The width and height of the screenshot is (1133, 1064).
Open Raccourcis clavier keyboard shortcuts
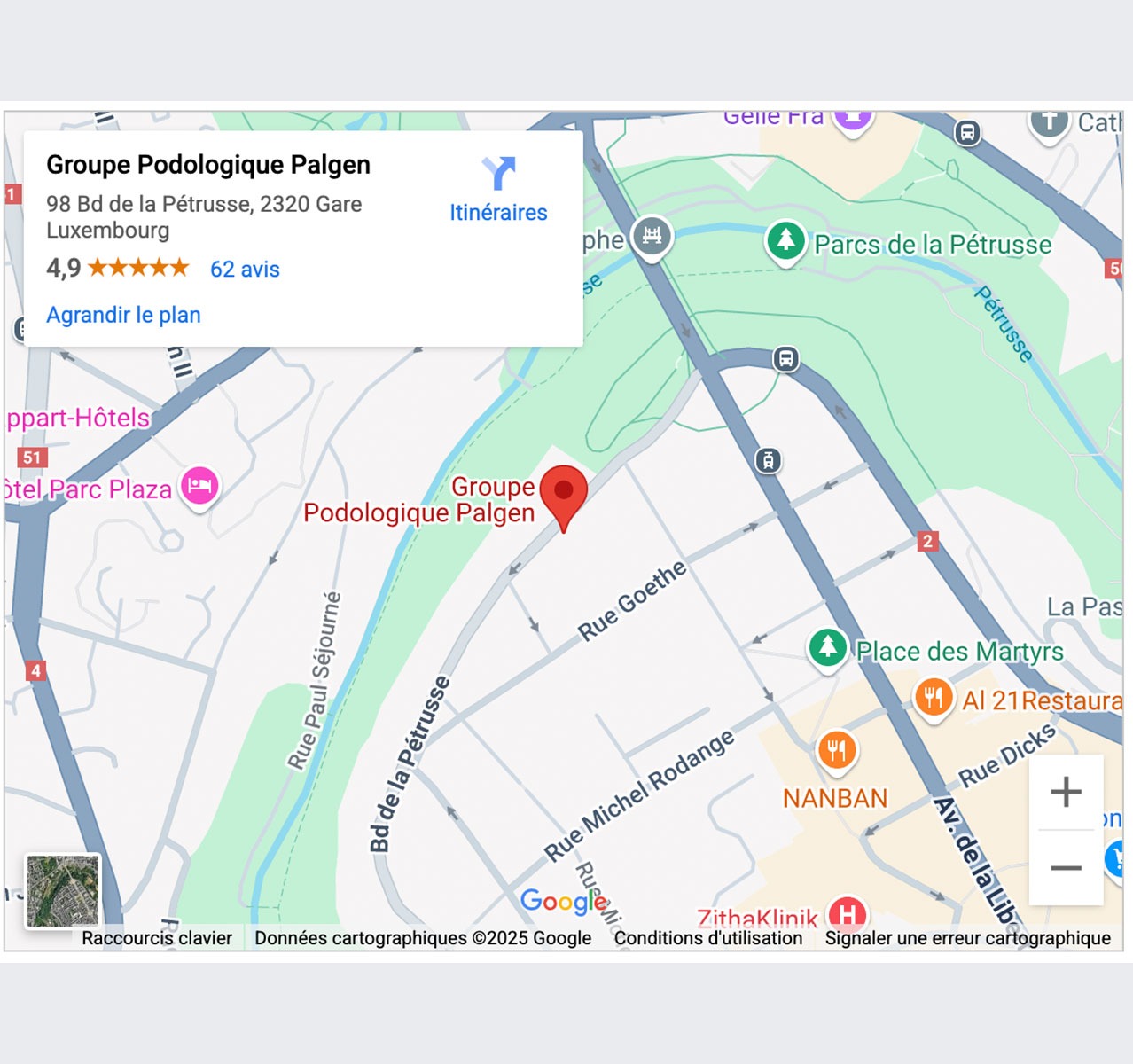pyautogui.click(x=157, y=938)
